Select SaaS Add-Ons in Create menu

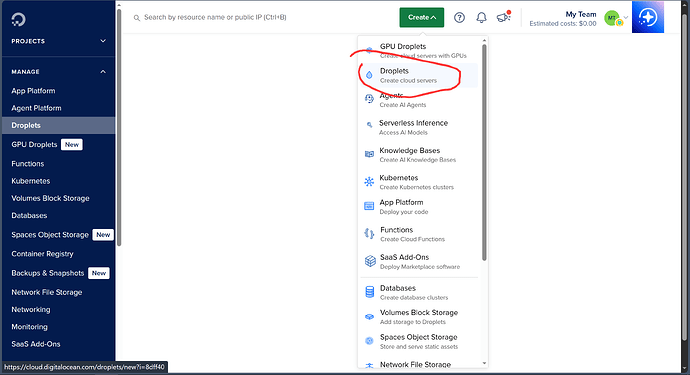coord(419,261)
